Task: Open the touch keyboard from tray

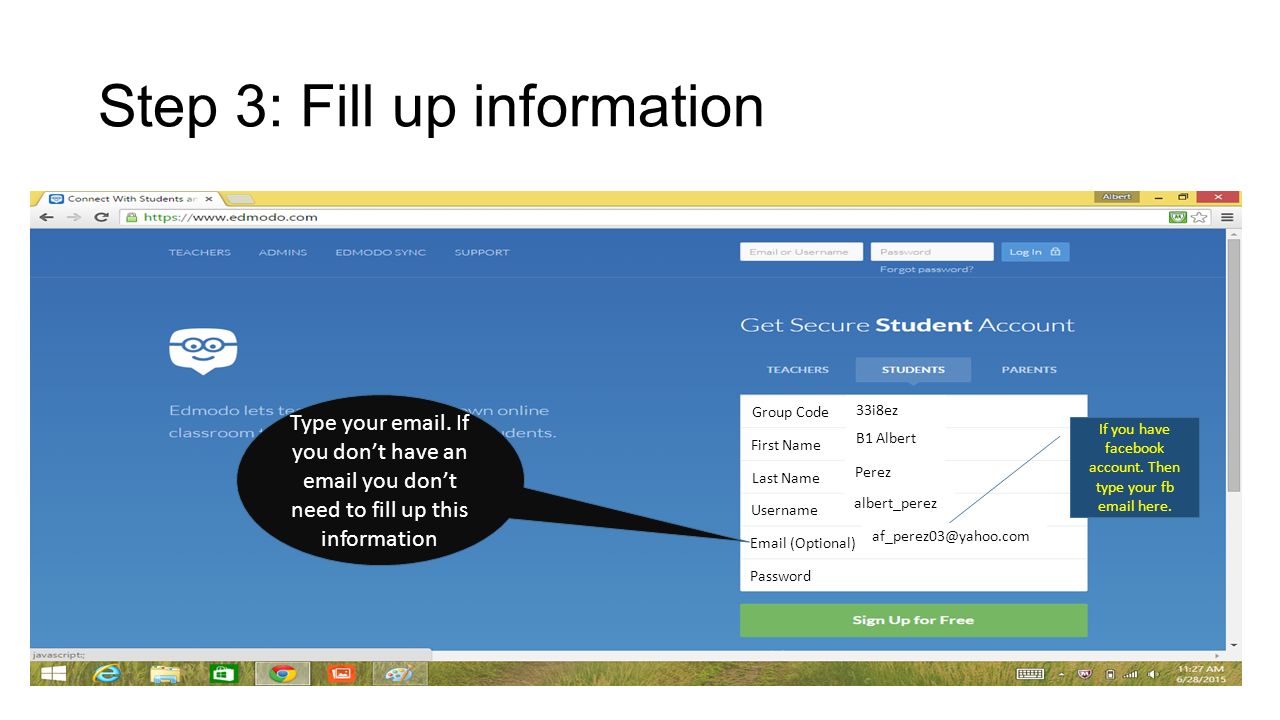Action: (1030, 674)
